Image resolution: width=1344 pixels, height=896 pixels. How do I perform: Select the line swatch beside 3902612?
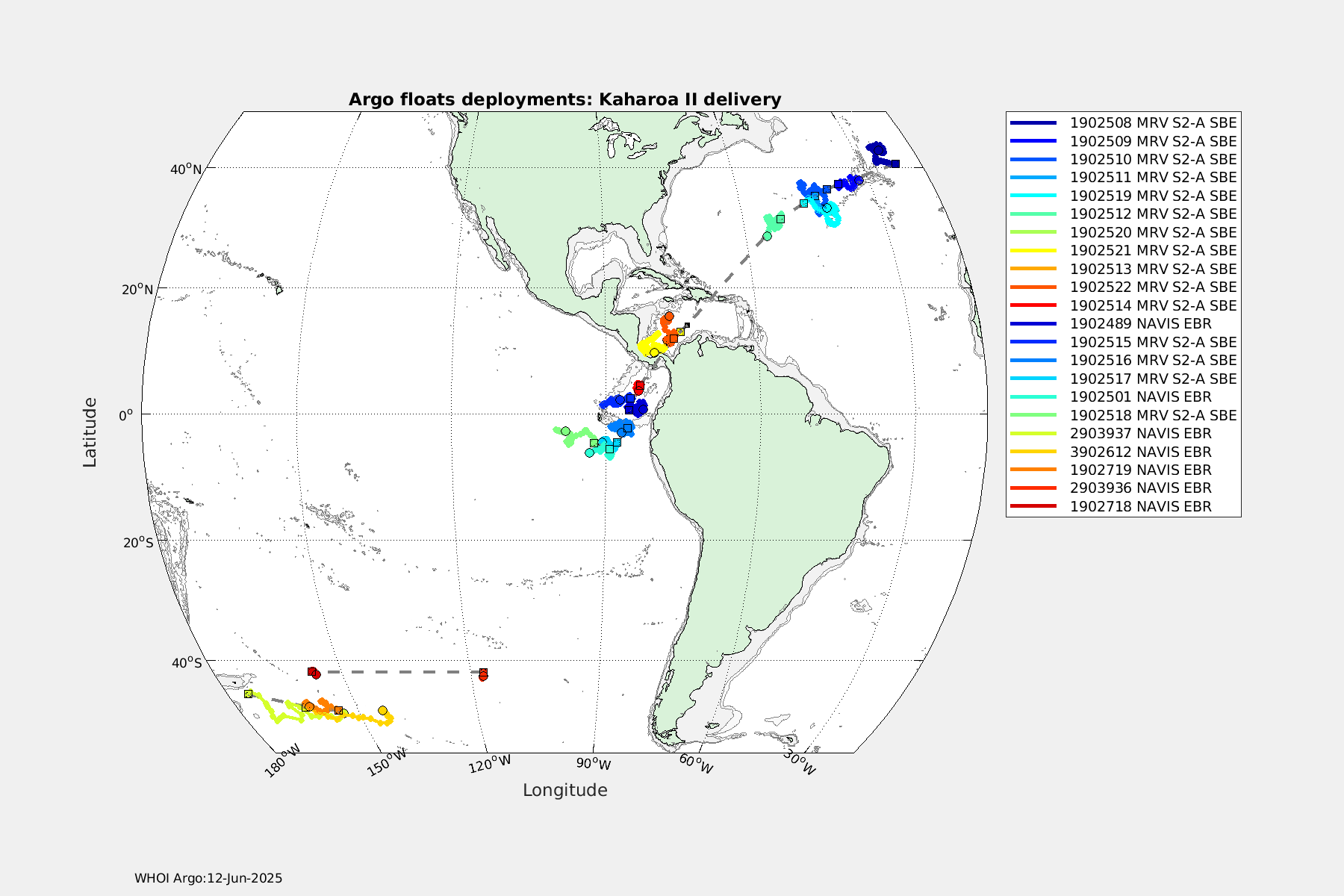1033,452
